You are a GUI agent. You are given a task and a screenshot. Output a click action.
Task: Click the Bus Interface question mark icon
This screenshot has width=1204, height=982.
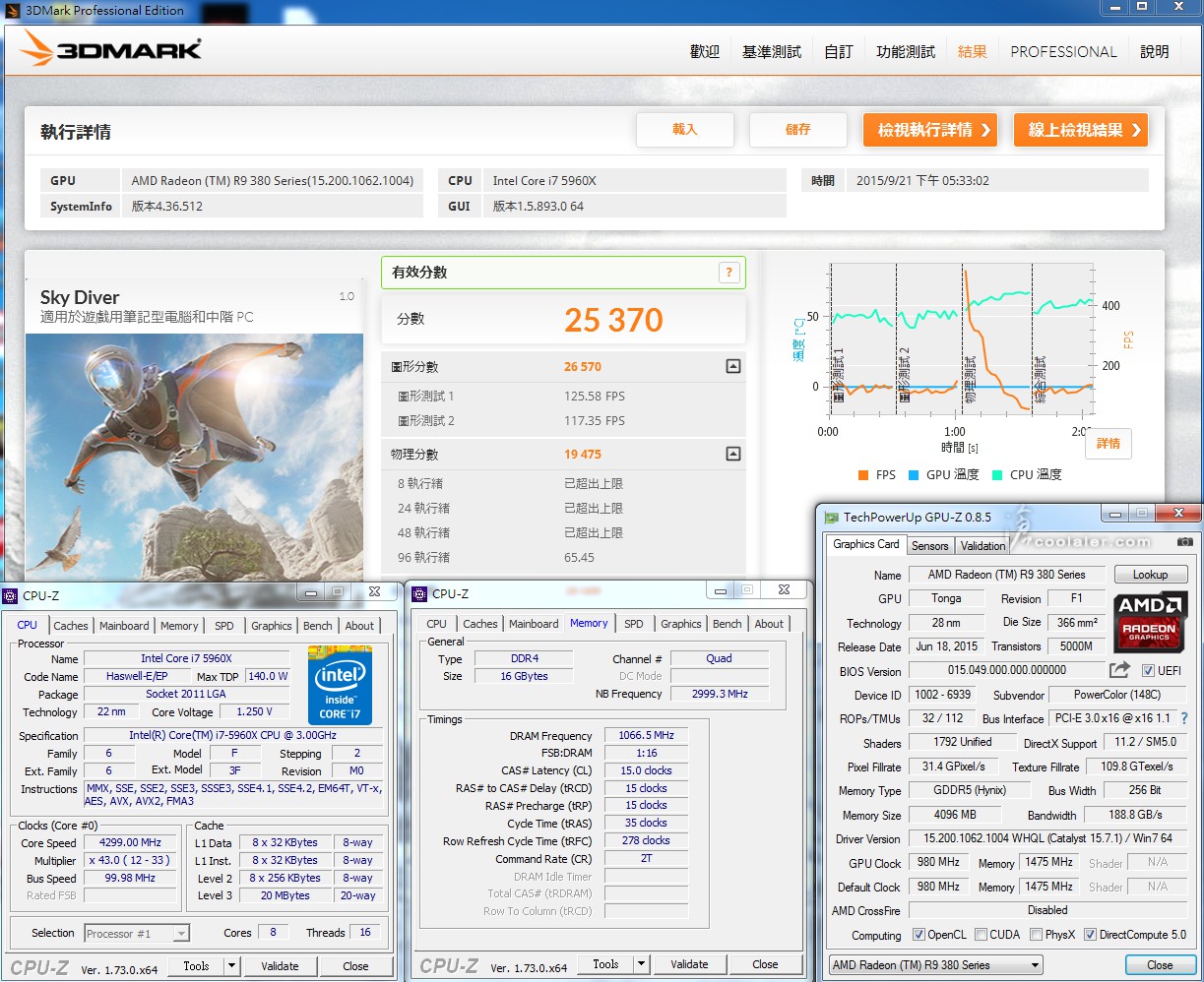[1184, 718]
